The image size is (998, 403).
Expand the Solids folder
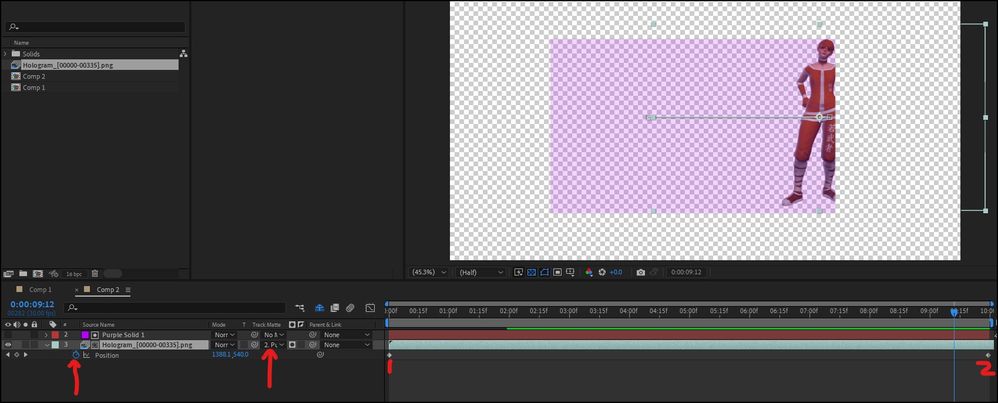(x=6, y=54)
